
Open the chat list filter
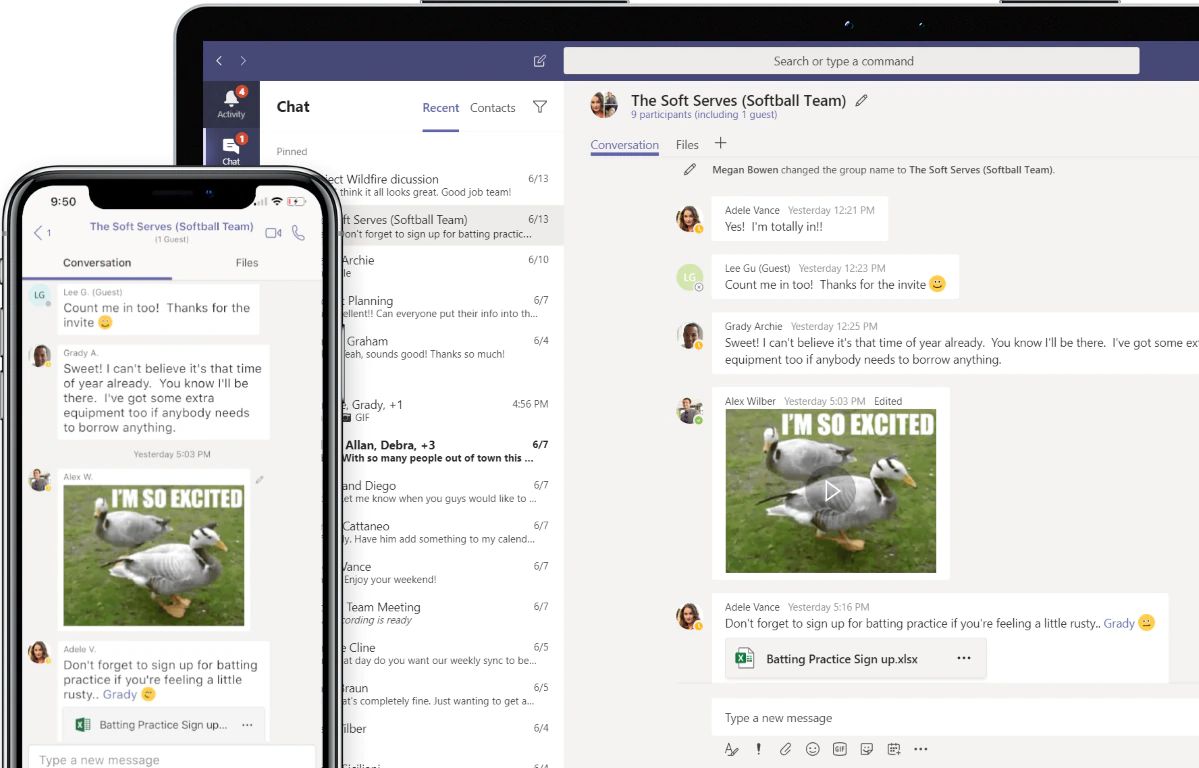(540, 107)
